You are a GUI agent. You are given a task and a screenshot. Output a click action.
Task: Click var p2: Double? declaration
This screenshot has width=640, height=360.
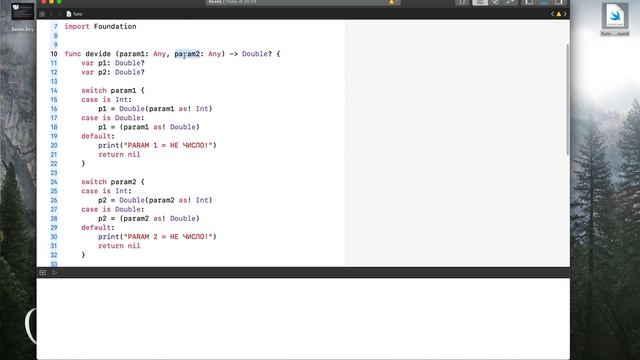[x=113, y=72]
